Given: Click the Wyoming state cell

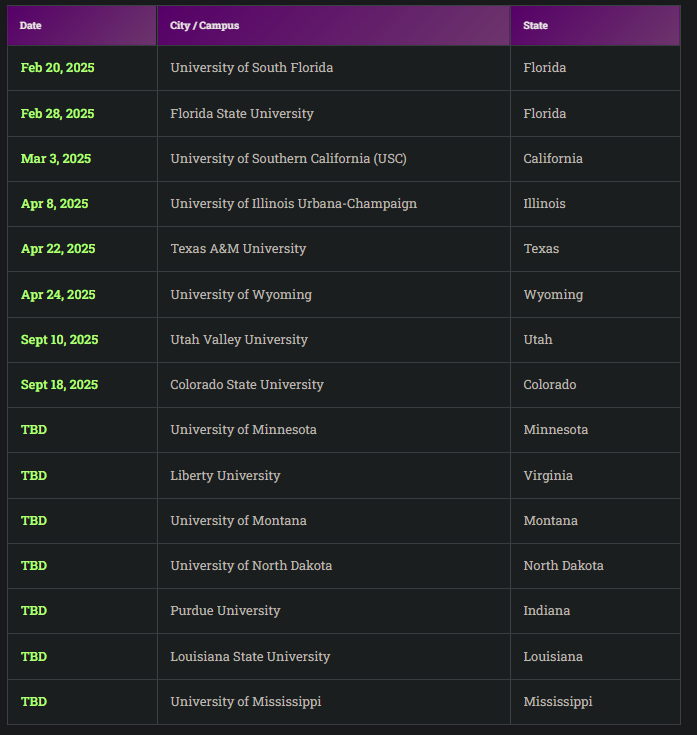Looking at the screenshot, I should 553,294.
